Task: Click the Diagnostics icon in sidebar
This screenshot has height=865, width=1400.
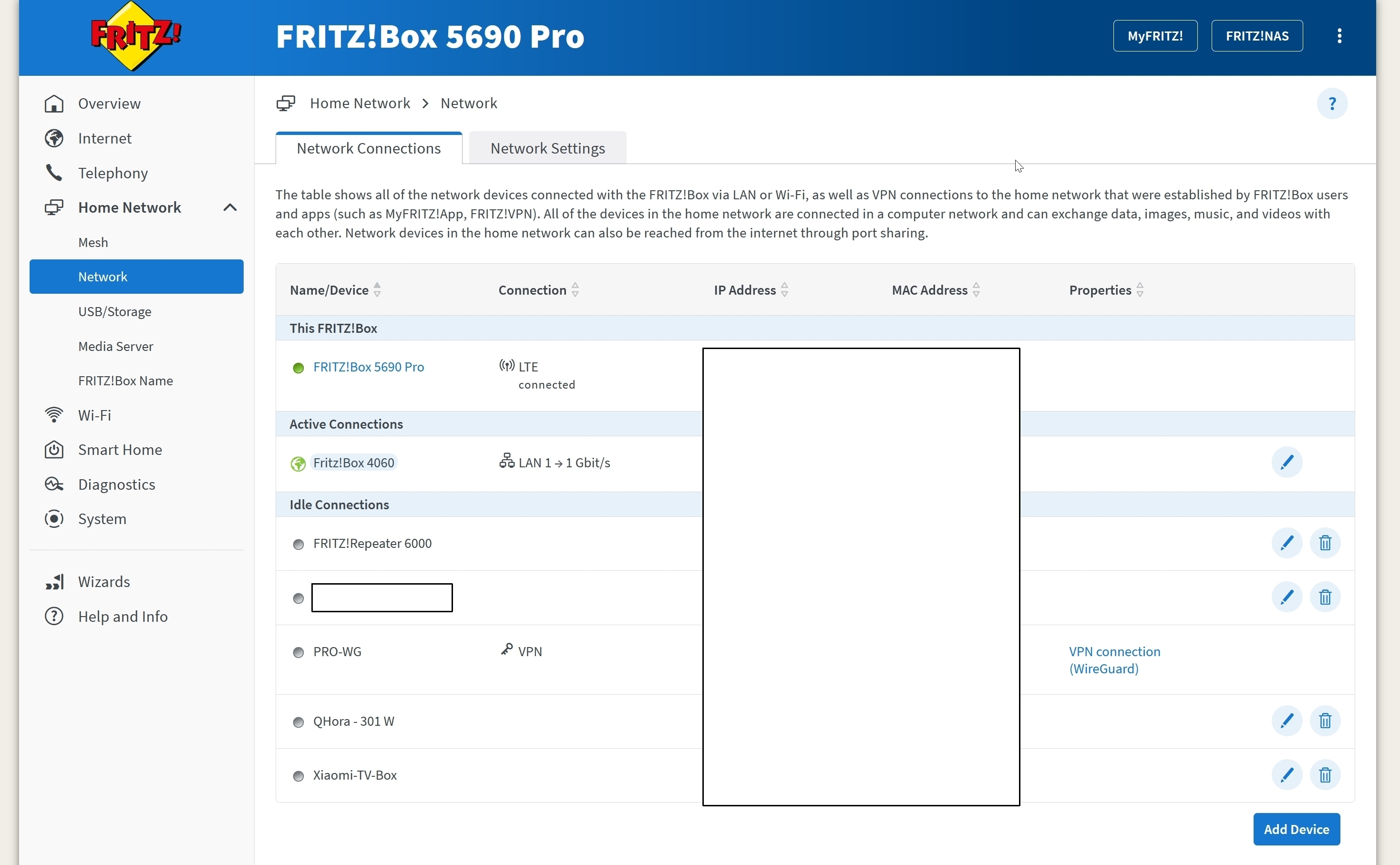Action: (x=54, y=484)
